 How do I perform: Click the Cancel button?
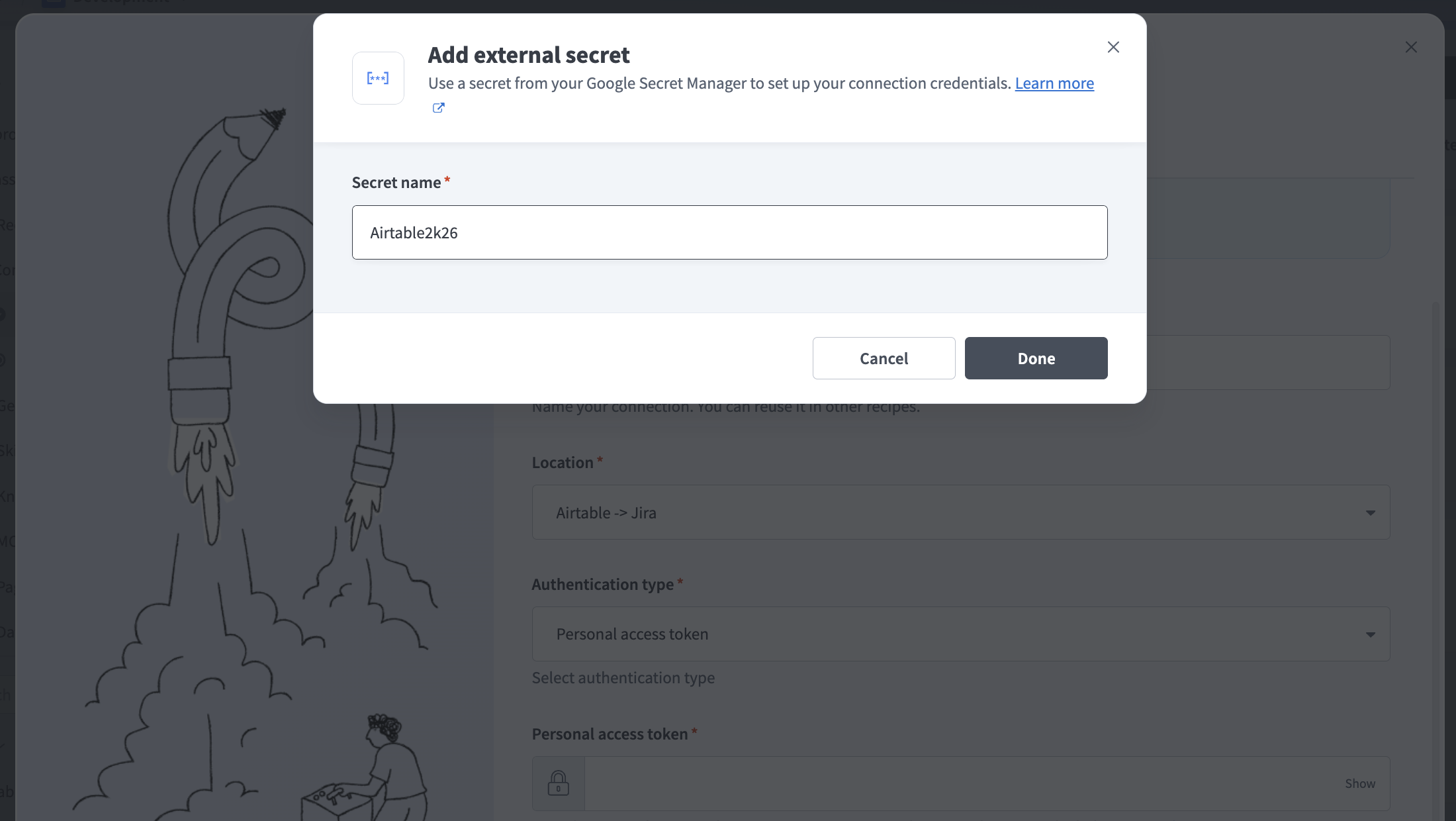coord(884,358)
